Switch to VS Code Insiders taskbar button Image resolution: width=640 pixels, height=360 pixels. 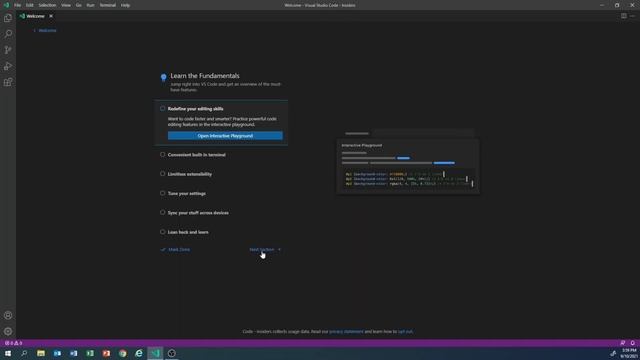(x=156, y=353)
